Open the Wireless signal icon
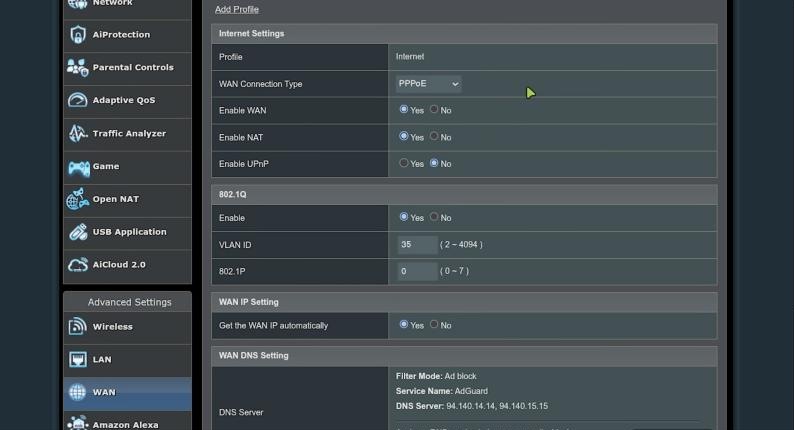This screenshot has width=794, height=430. click(77, 327)
